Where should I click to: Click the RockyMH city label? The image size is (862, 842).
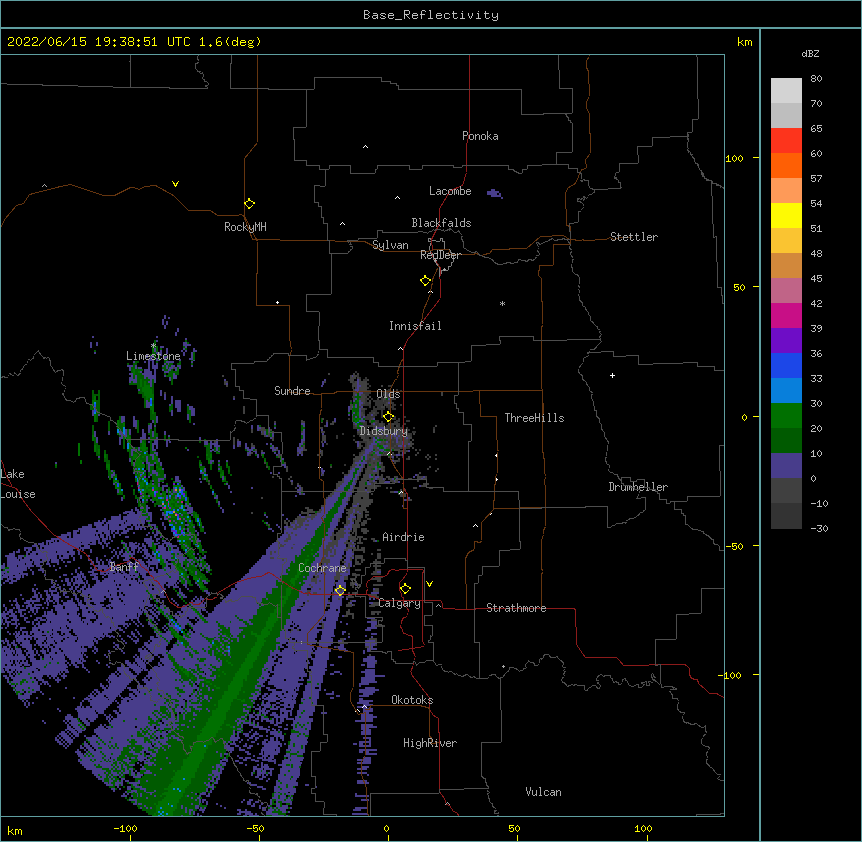(x=245, y=227)
